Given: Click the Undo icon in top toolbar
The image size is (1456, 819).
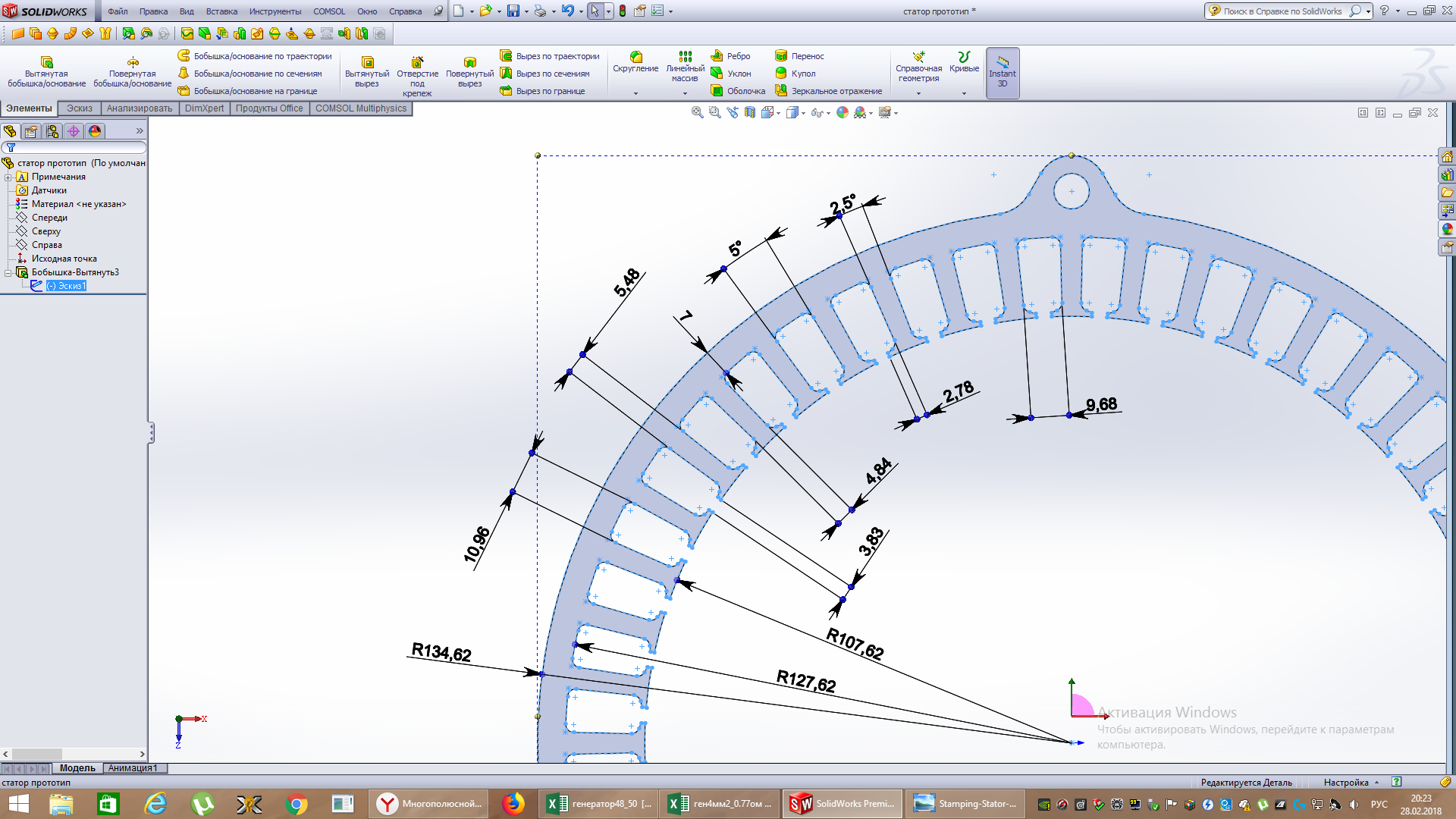Looking at the screenshot, I should (x=566, y=11).
